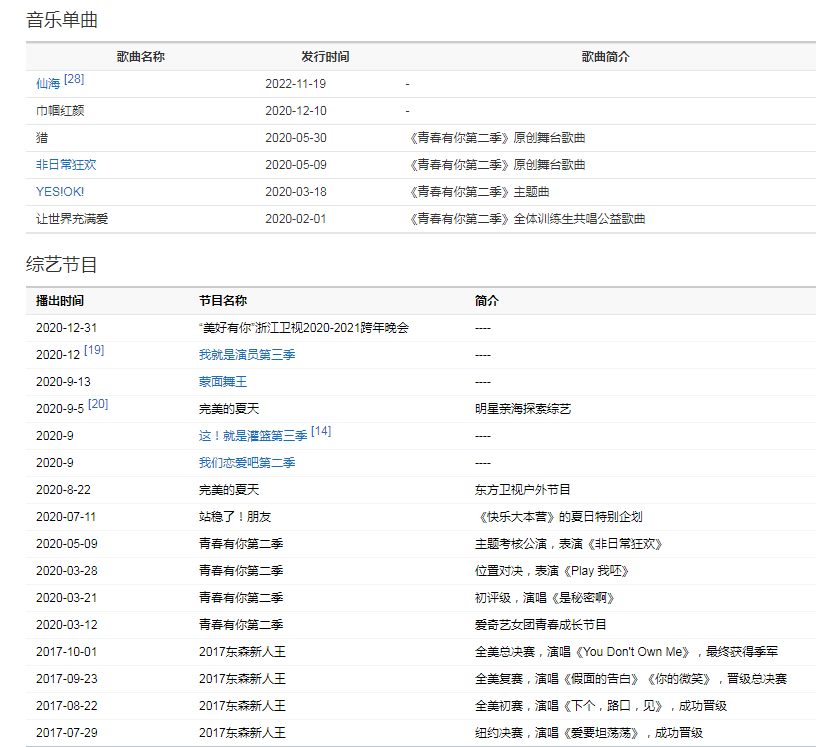Click citation [28] next to 仙海

74,79
